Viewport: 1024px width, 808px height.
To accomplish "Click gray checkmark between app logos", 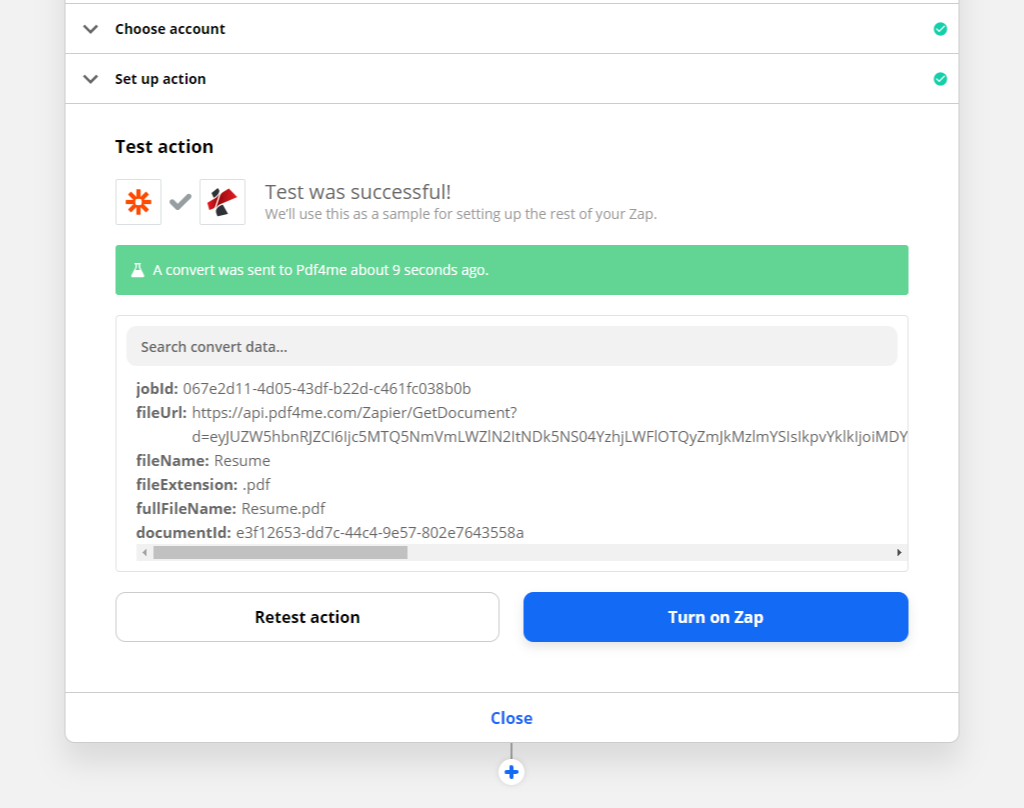I will [180, 202].
